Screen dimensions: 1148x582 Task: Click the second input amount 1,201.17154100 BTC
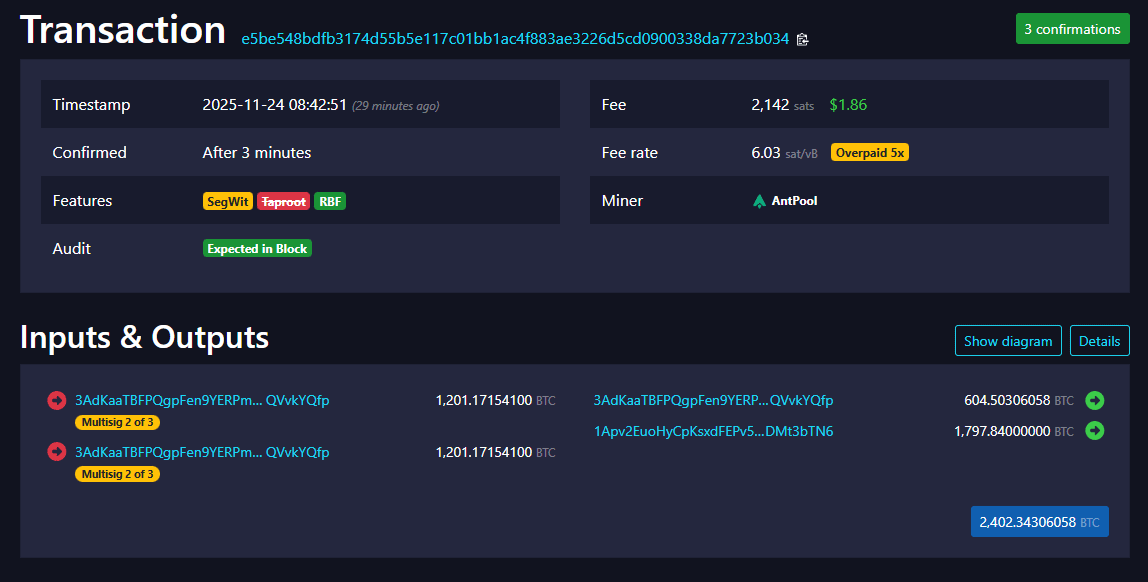click(x=496, y=452)
